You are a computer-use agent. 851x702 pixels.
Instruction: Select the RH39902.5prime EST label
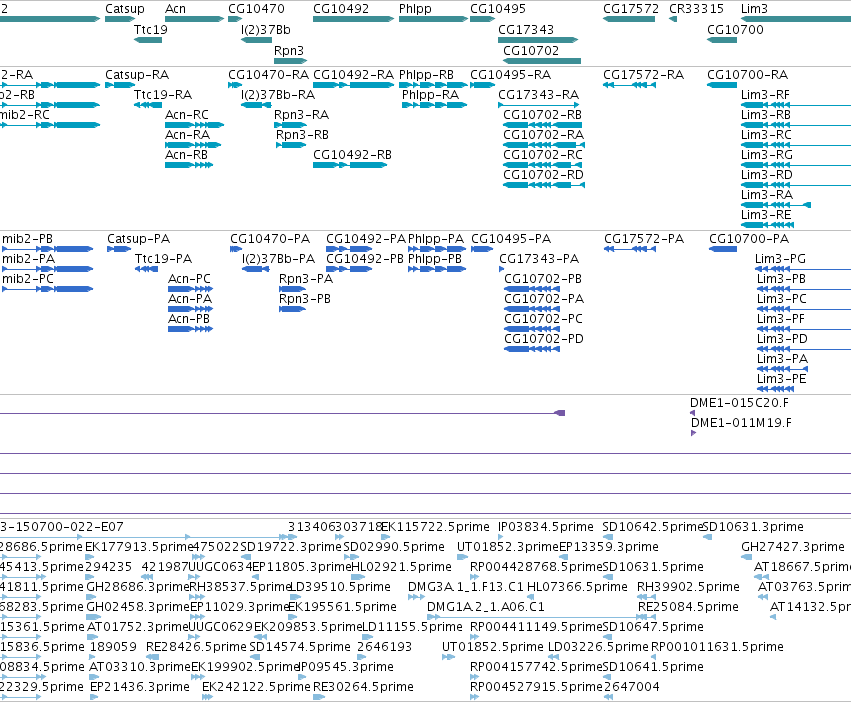[x=688, y=587]
